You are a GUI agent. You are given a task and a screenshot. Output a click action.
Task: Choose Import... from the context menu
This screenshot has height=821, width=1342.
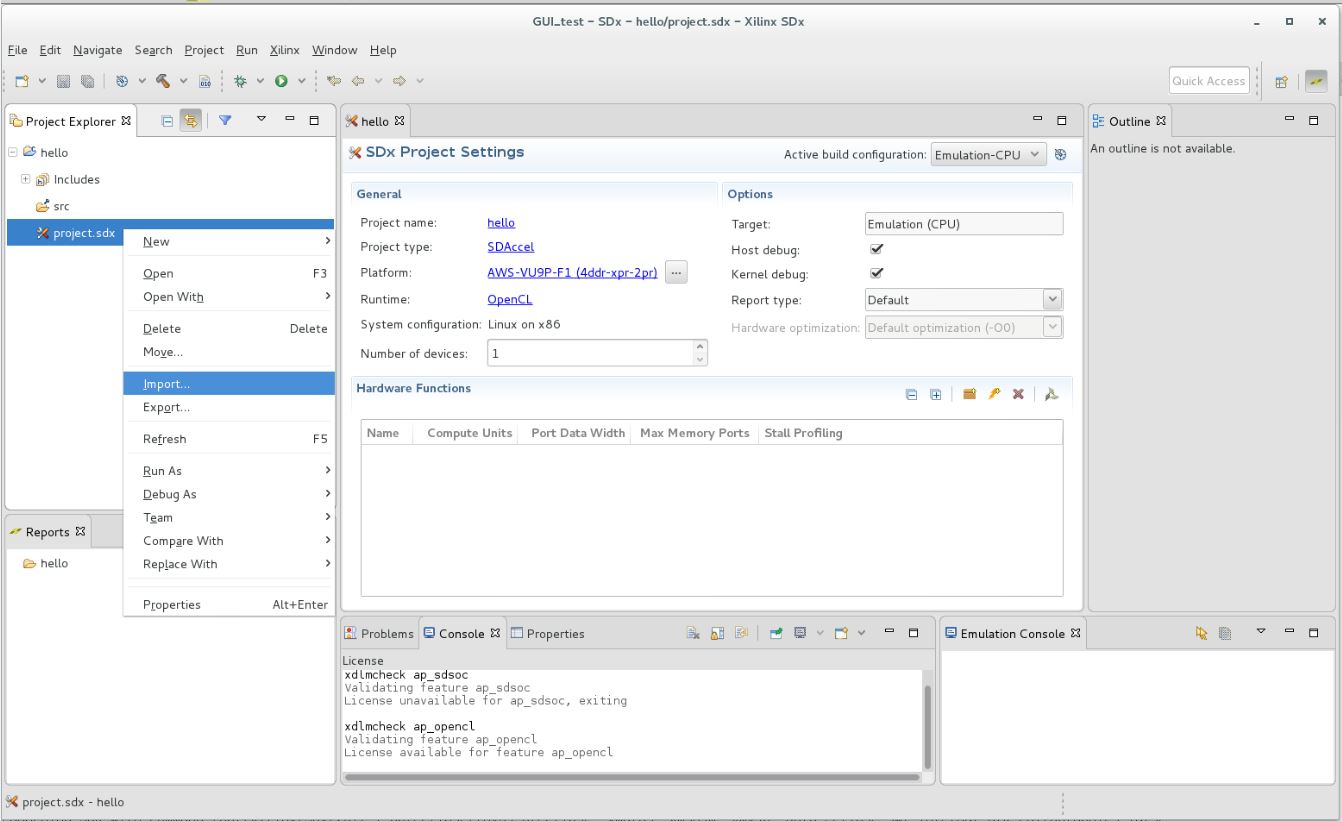click(x=229, y=384)
